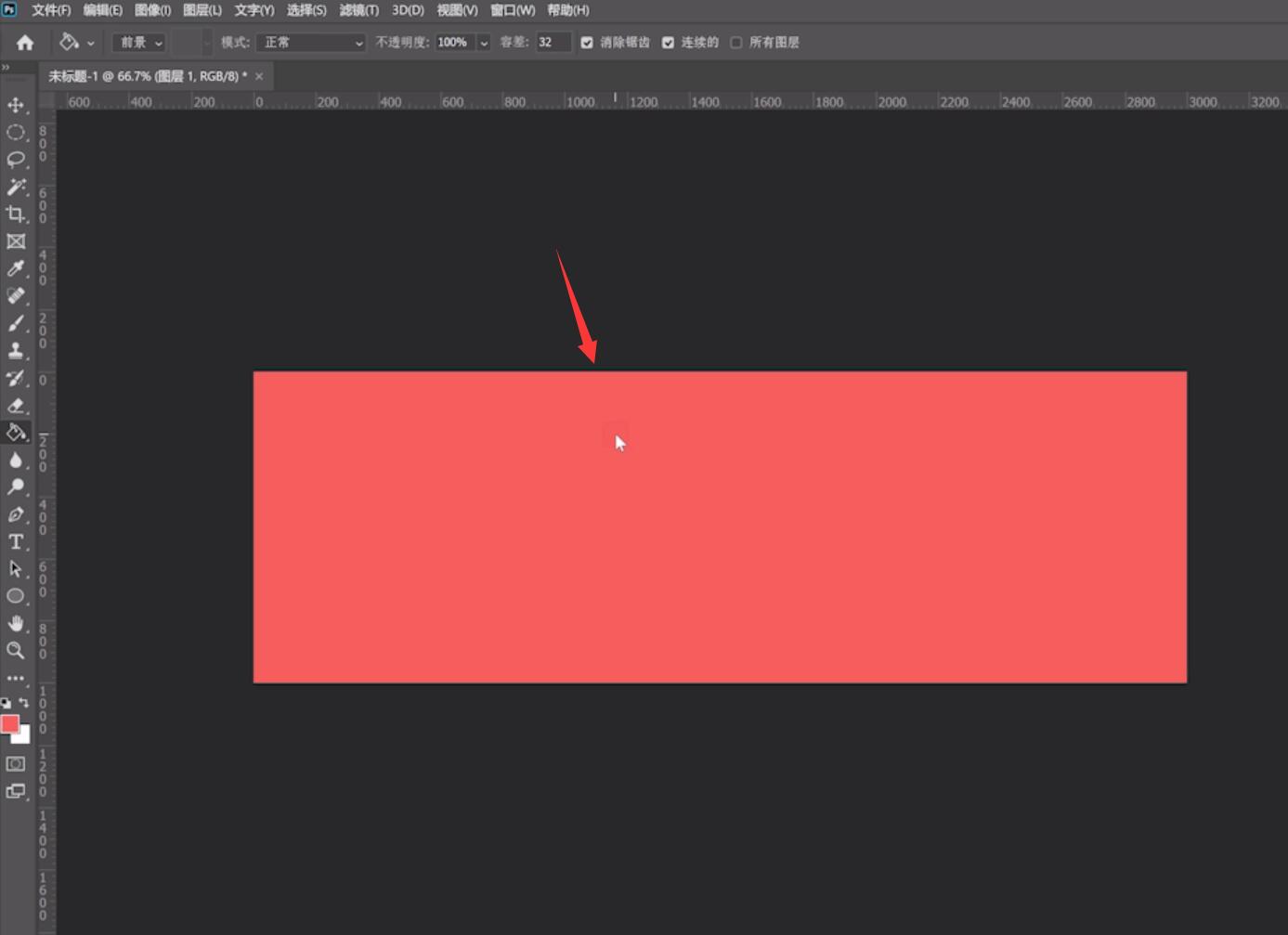Open the disabled pattern picker dropdown
The height and width of the screenshot is (935, 1288).
[206, 43]
